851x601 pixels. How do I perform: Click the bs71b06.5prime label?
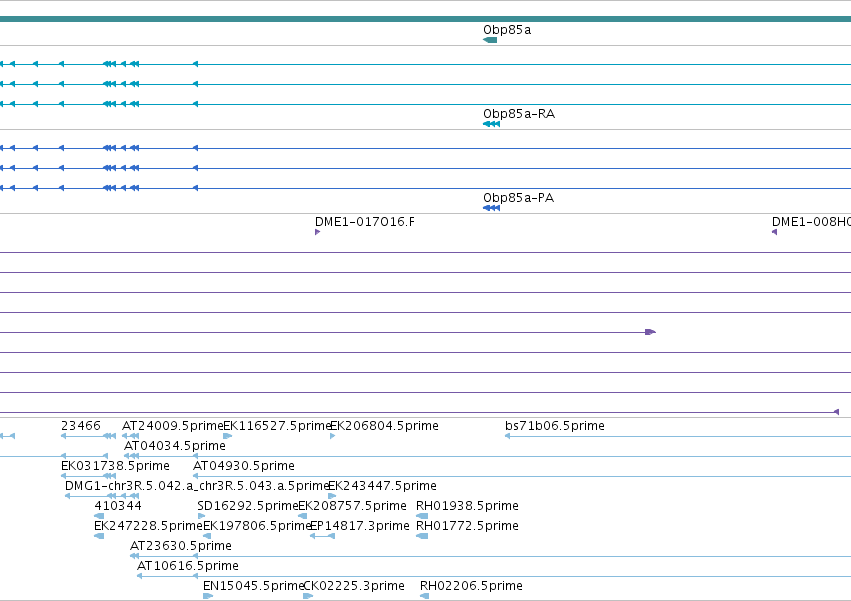point(555,426)
